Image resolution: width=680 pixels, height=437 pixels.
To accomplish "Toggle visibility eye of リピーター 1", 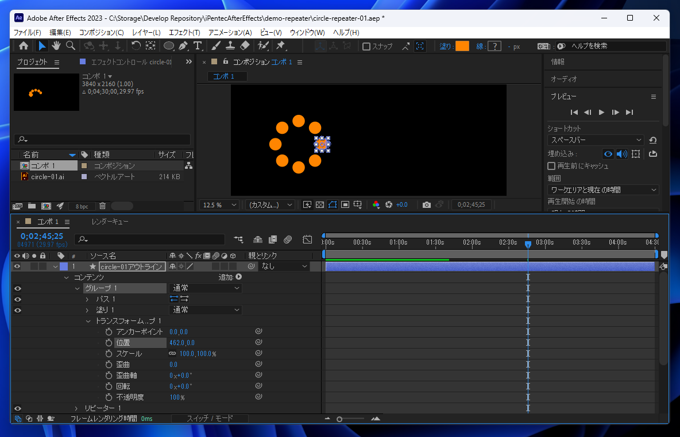I will click(x=17, y=408).
